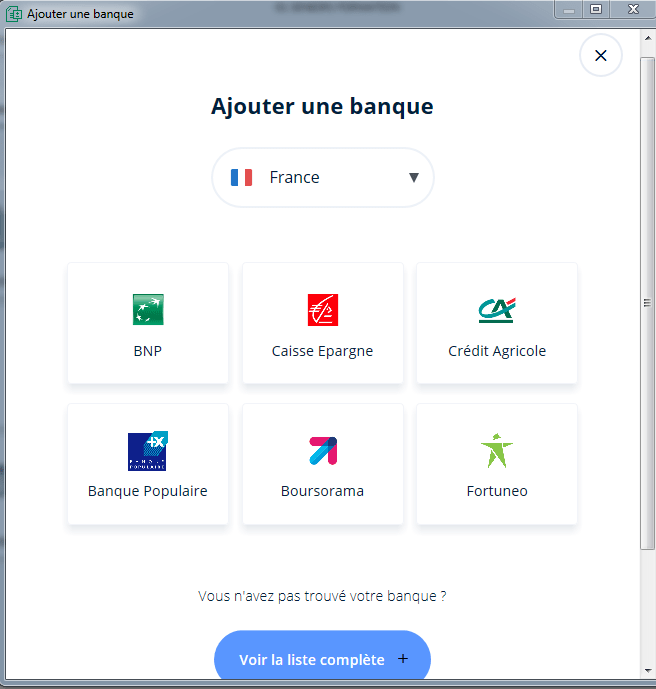The height and width of the screenshot is (689, 656).
Task: Click the French flag icon
Action: point(241,178)
